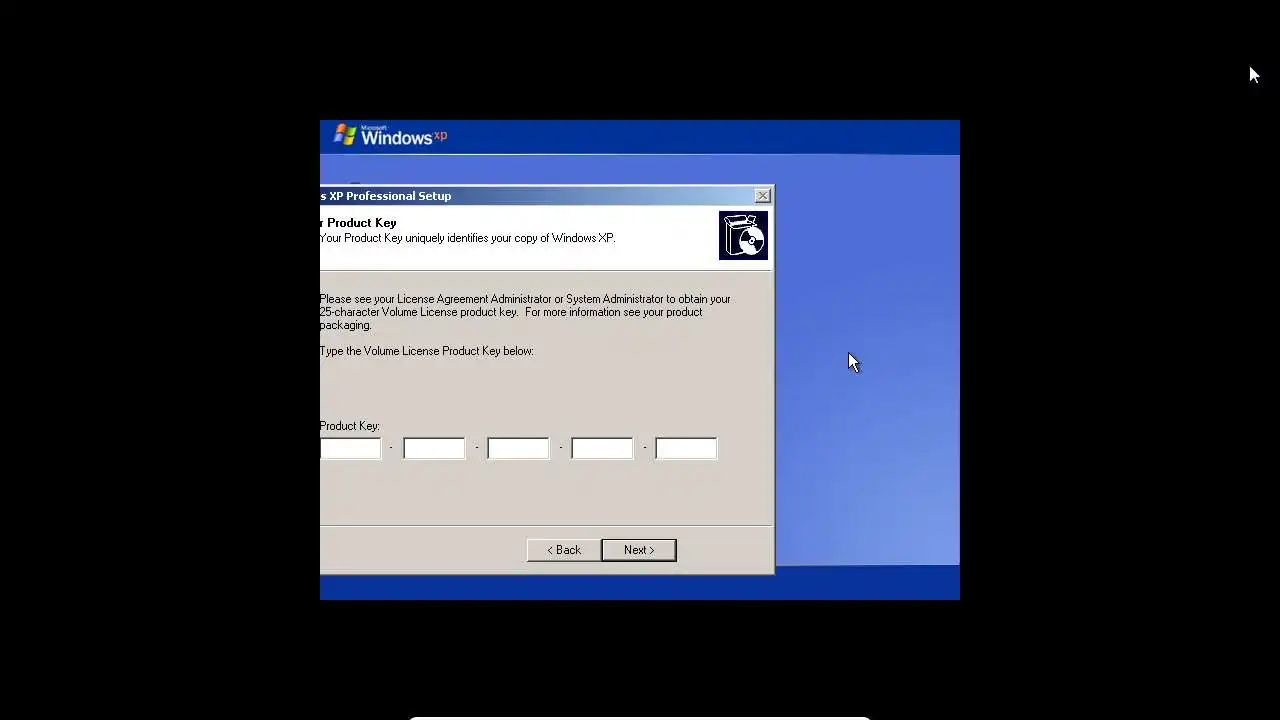Viewport: 1280px width, 720px height.
Task: Click the software box and CD icon
Action: 743,235
